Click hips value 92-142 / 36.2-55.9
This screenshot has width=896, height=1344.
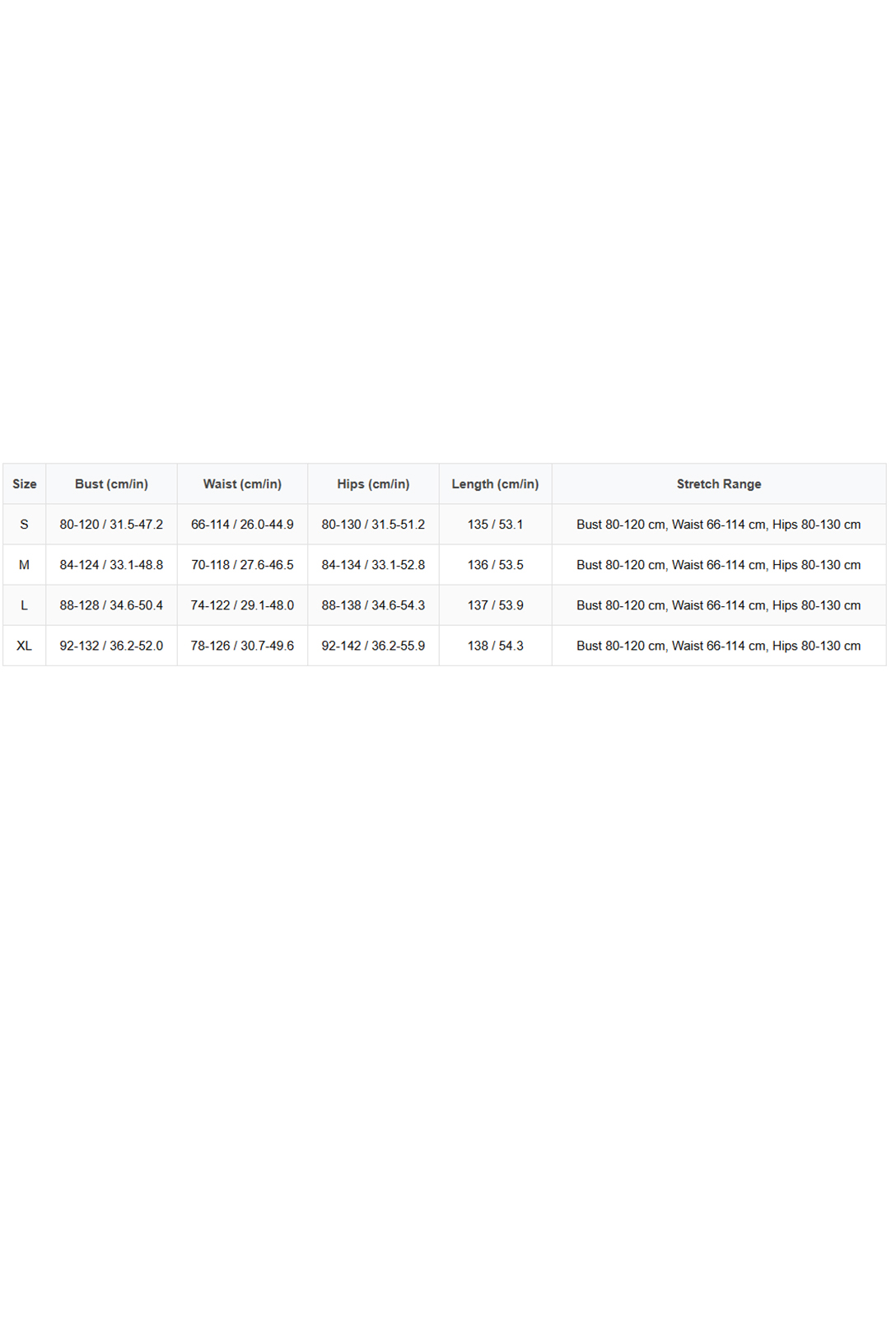[373, 646]
